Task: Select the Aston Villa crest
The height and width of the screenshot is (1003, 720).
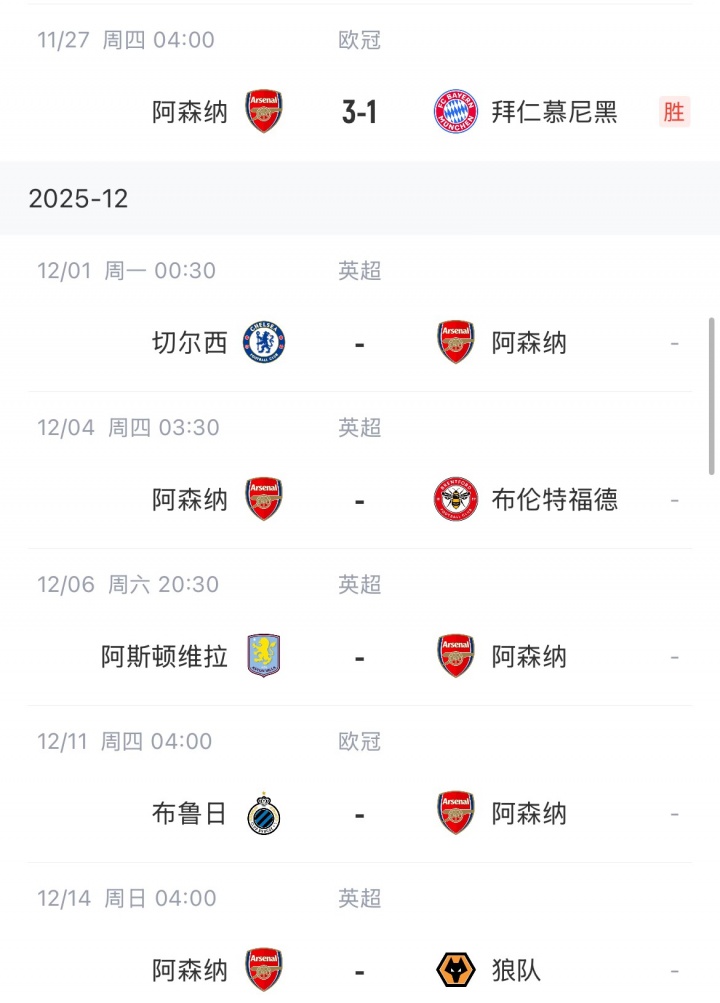Action: (x=264, y=657)
